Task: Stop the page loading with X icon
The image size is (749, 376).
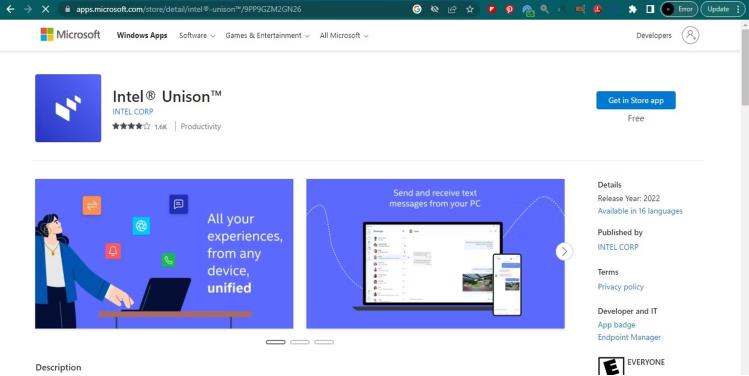Action: pos(45,9)
